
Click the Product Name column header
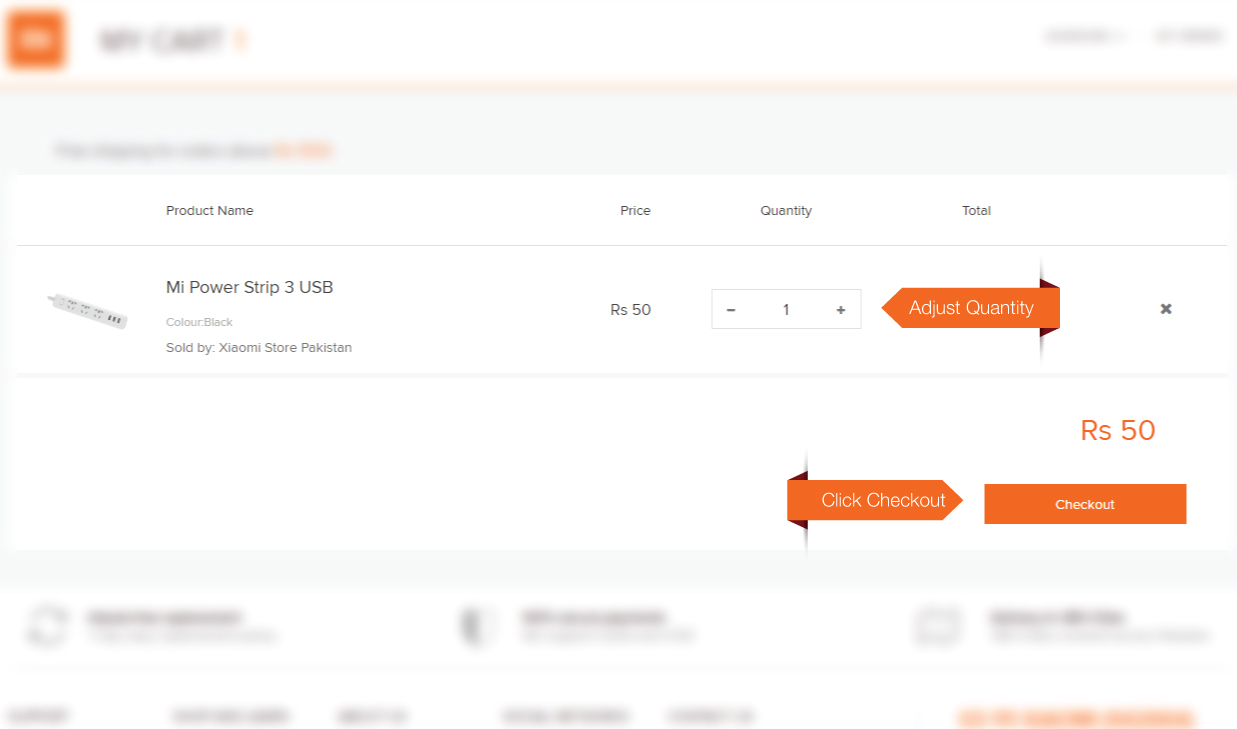(x=209, y=210)
